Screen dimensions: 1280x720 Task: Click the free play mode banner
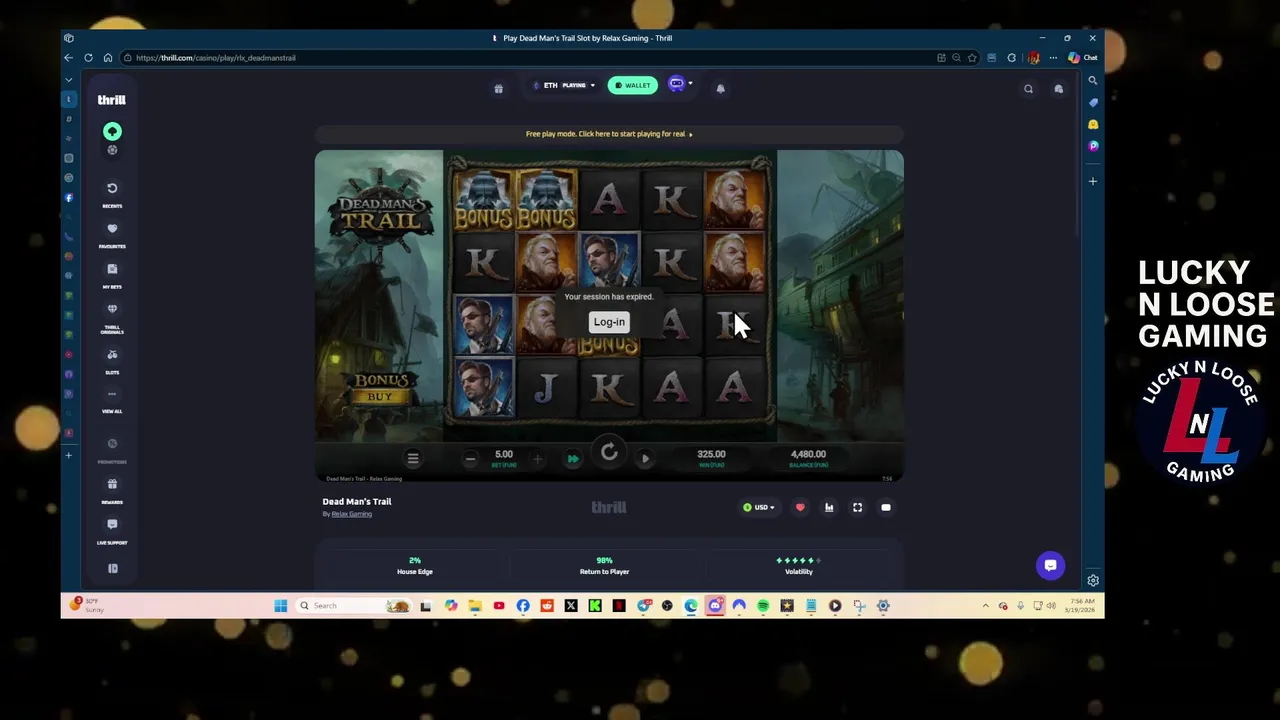[x=609, y=134]
